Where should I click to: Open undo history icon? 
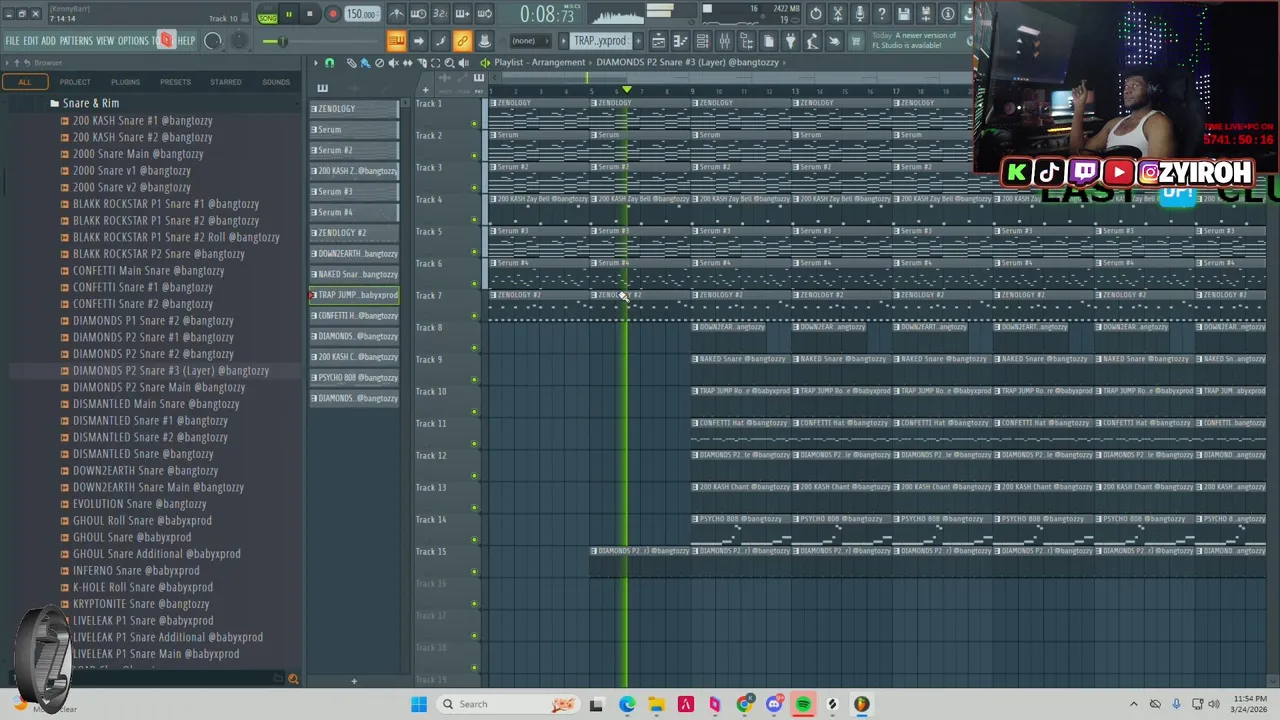[x=816, y=14]
